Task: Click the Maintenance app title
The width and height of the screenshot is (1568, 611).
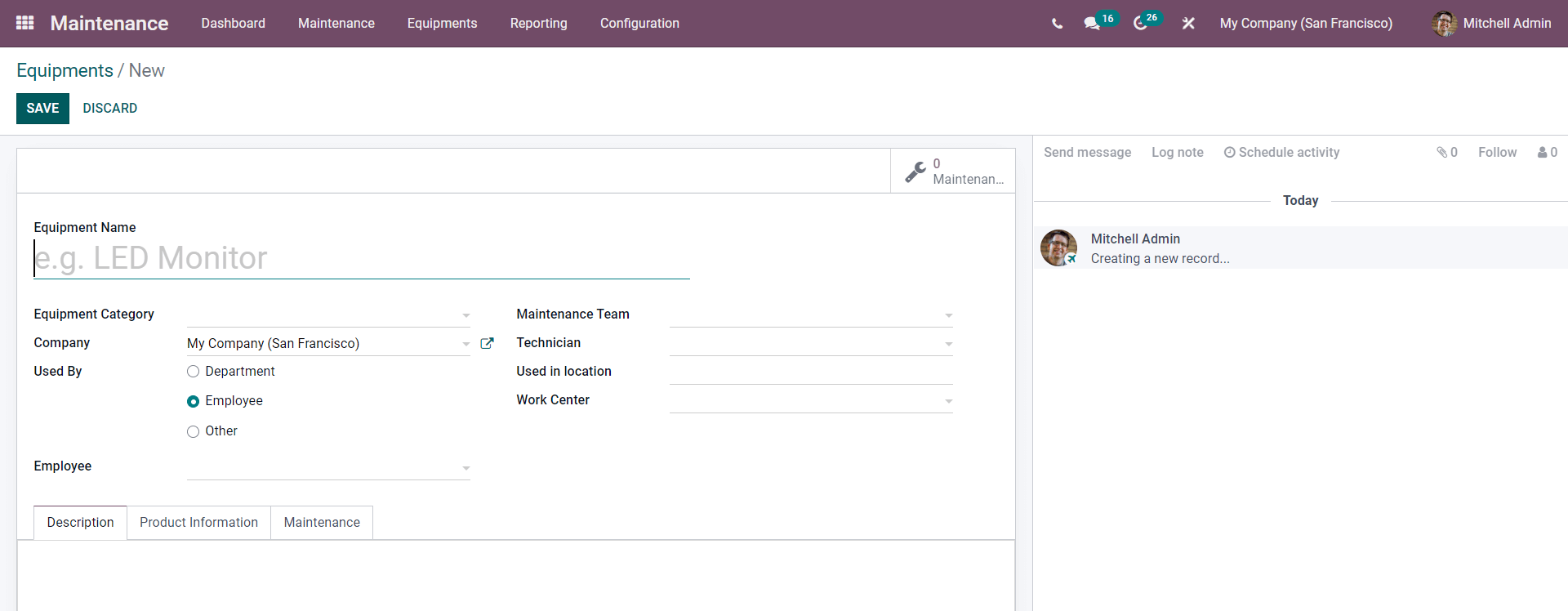Action: pos(109,23)
